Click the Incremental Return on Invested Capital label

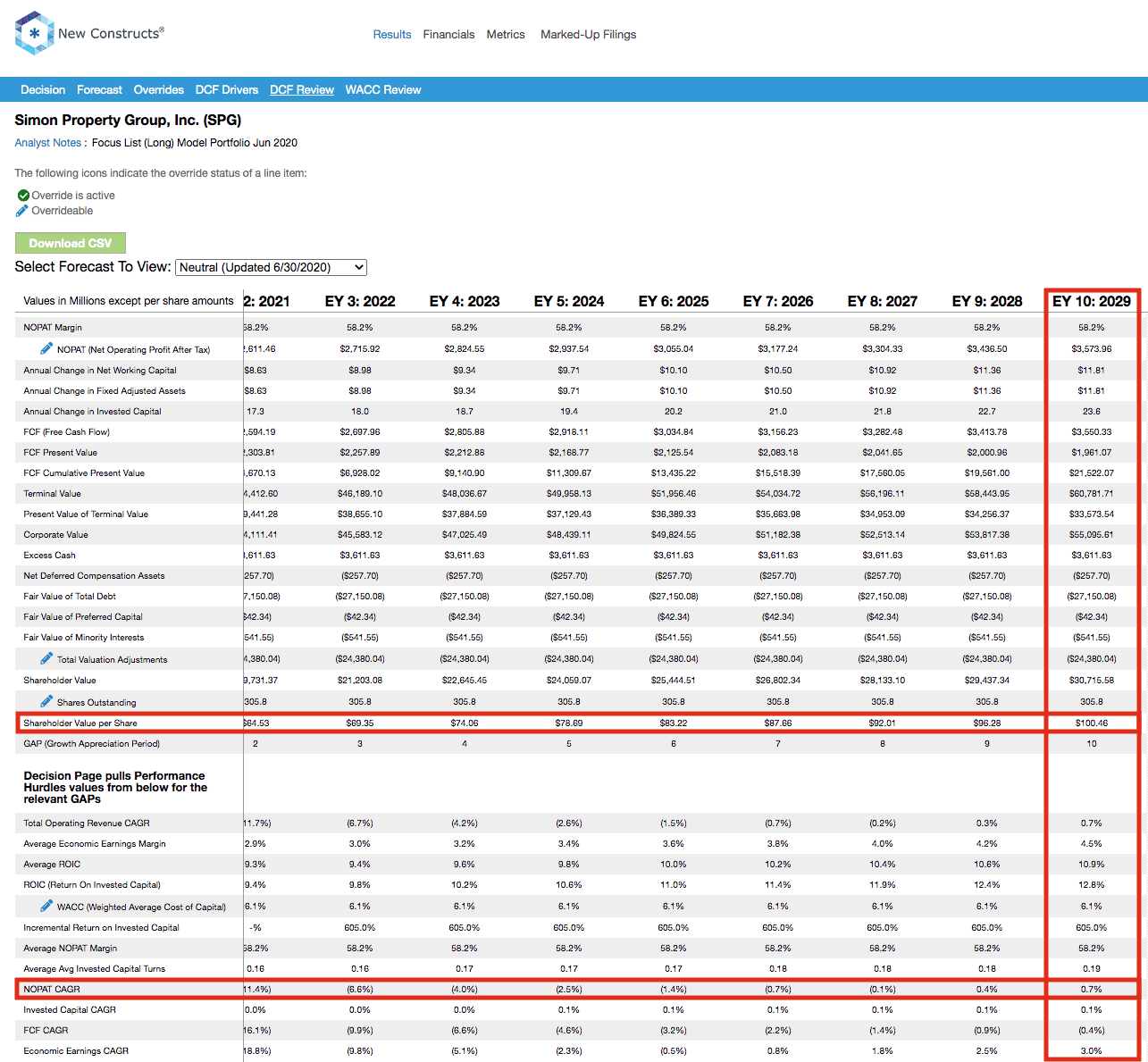click(x=102, y=928)
